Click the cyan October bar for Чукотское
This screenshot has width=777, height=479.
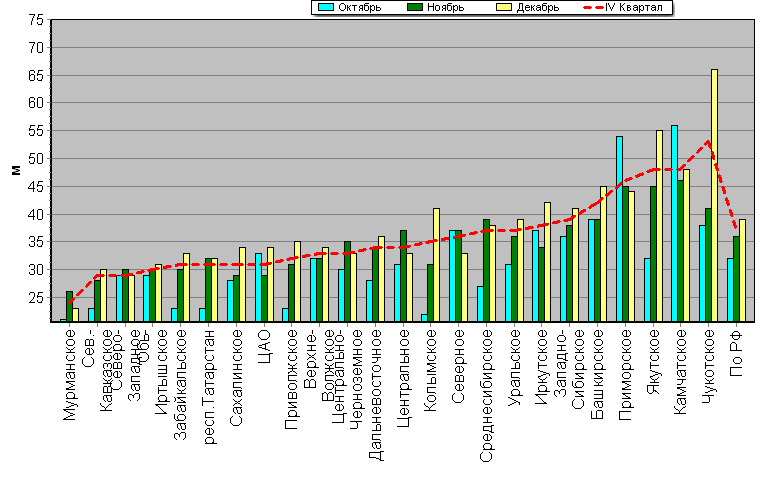click(702, 273)
